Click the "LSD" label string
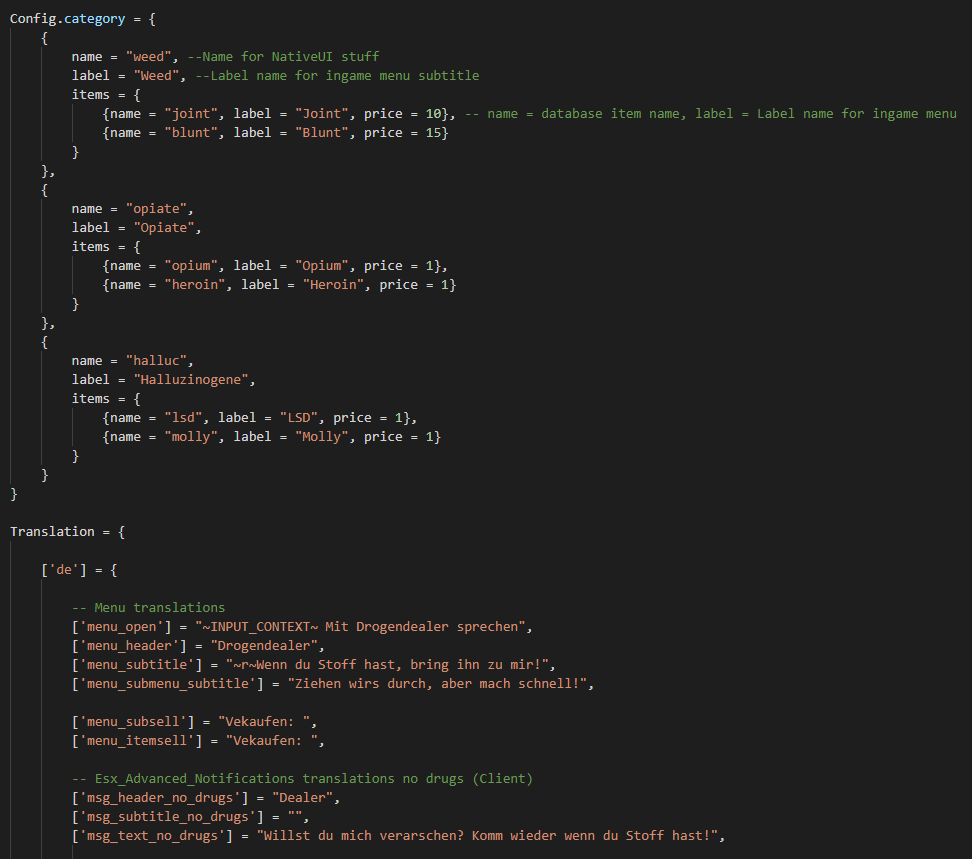 [x=298, y=418]
